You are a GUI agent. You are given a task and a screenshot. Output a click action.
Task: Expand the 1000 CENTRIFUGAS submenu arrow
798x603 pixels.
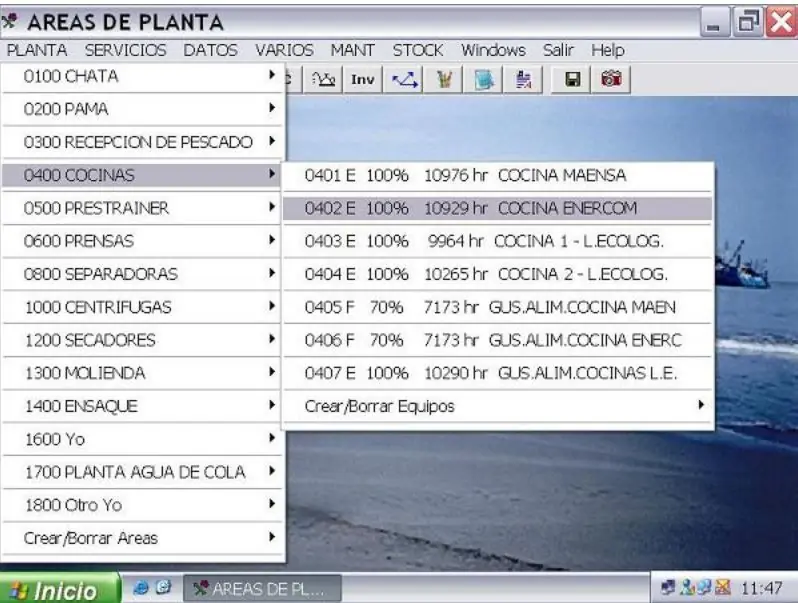pos(272,306)
